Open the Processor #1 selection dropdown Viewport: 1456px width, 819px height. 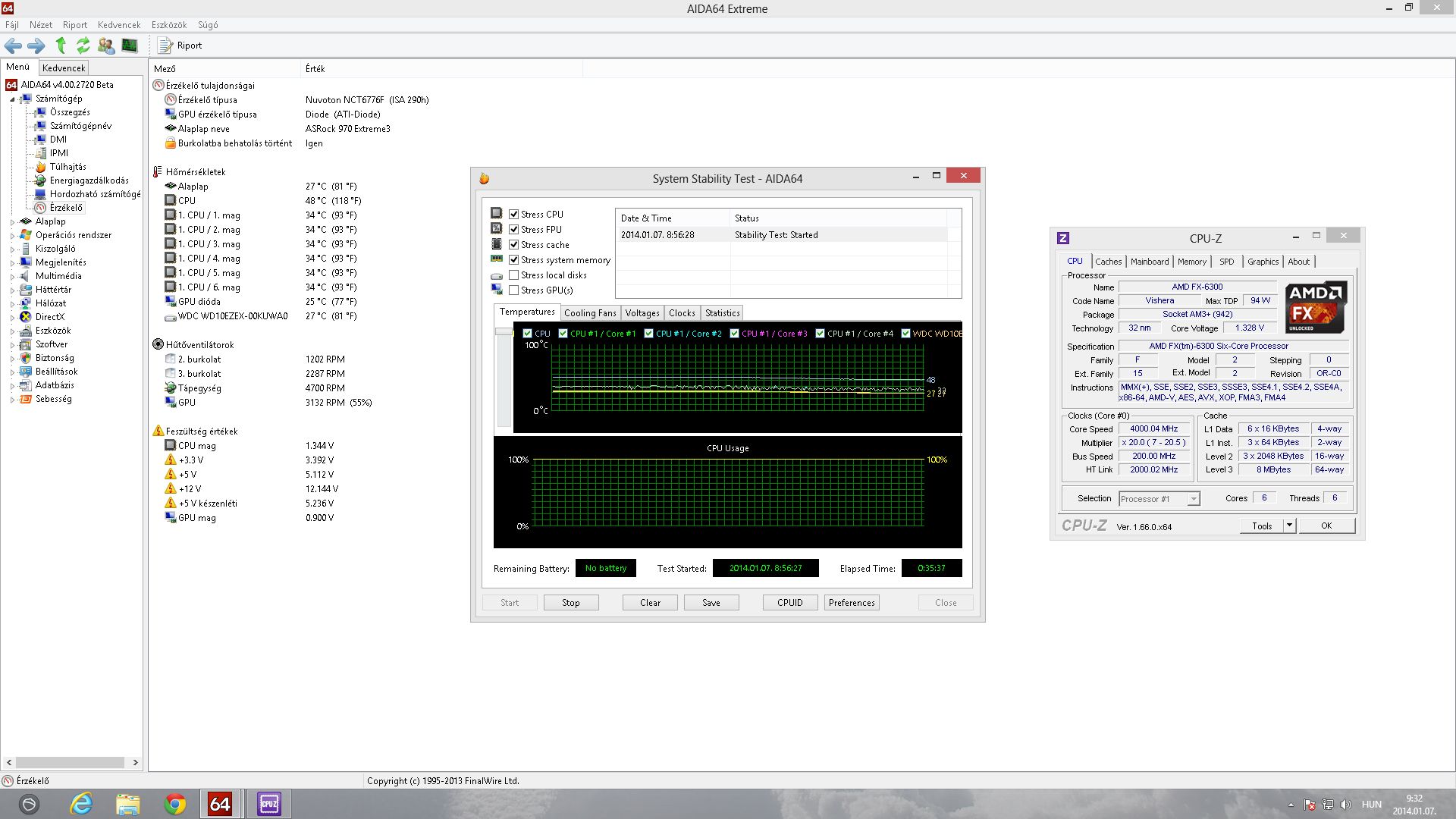[x=1194, y=499]
